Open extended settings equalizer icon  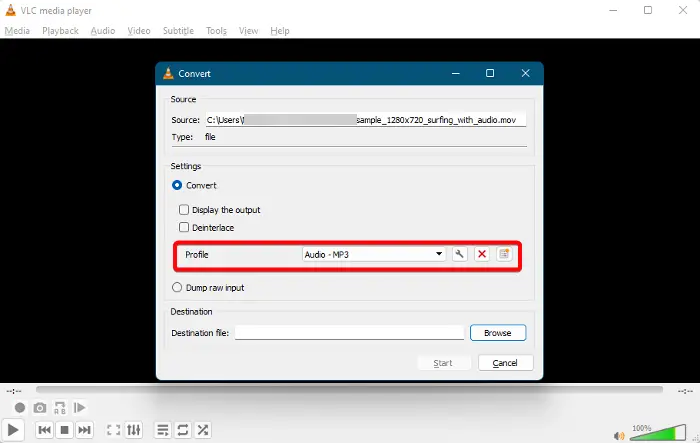point(133,430)
